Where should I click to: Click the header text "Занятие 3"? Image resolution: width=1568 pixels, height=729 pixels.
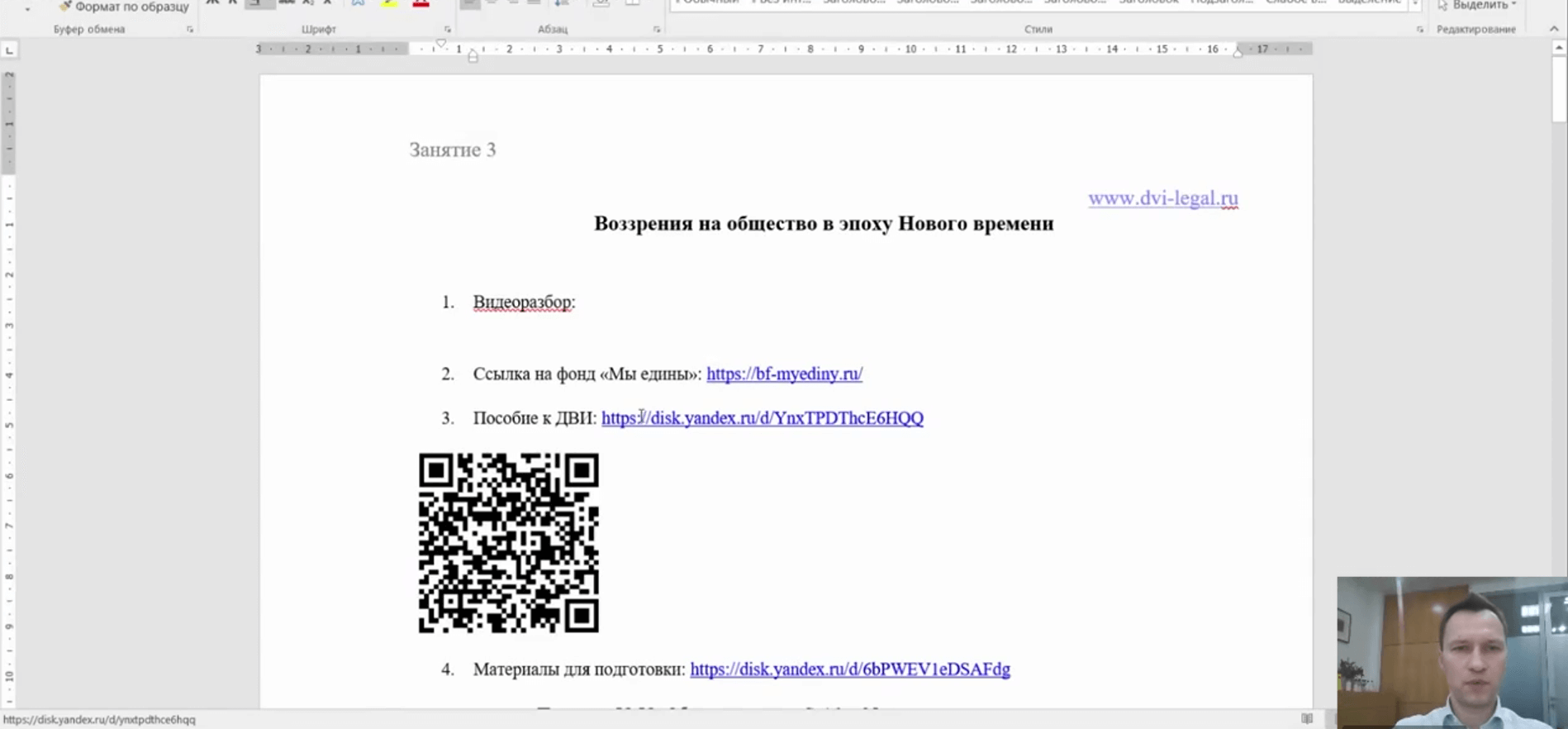pyautogui.click(x=453, y=150)
